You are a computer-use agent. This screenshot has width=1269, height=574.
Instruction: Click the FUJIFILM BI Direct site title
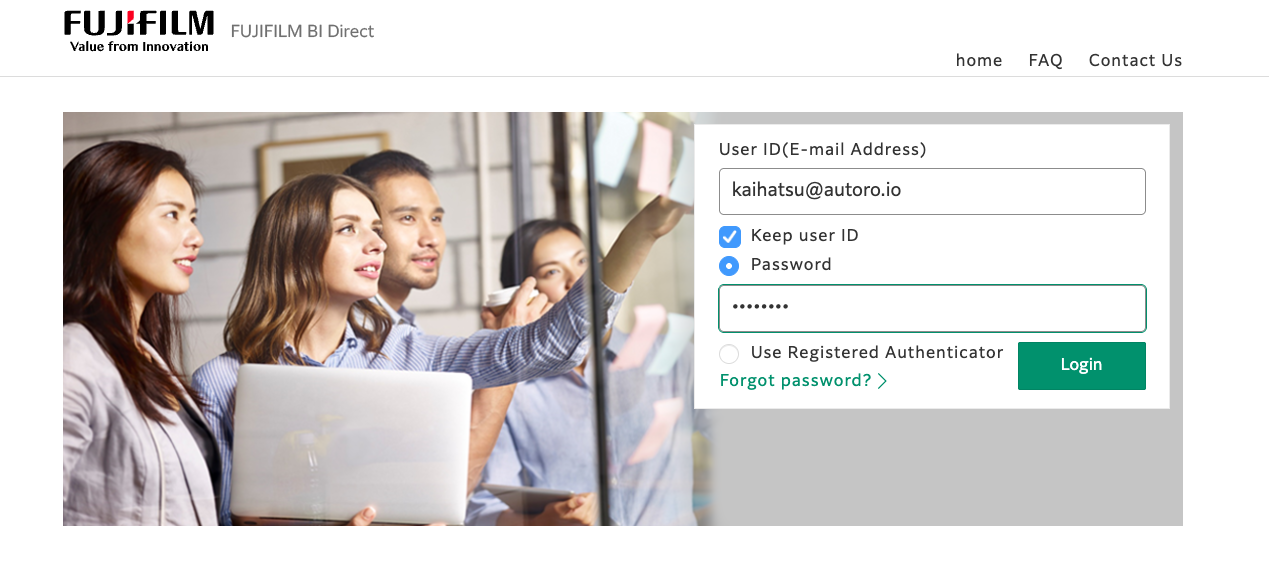click(x=302, y=31)
